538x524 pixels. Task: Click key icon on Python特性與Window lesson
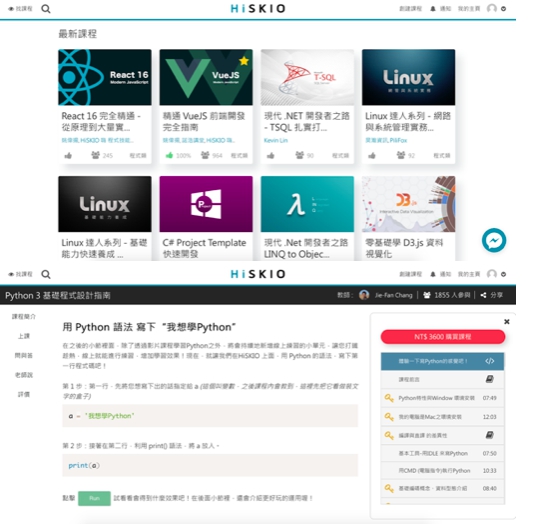389,398
